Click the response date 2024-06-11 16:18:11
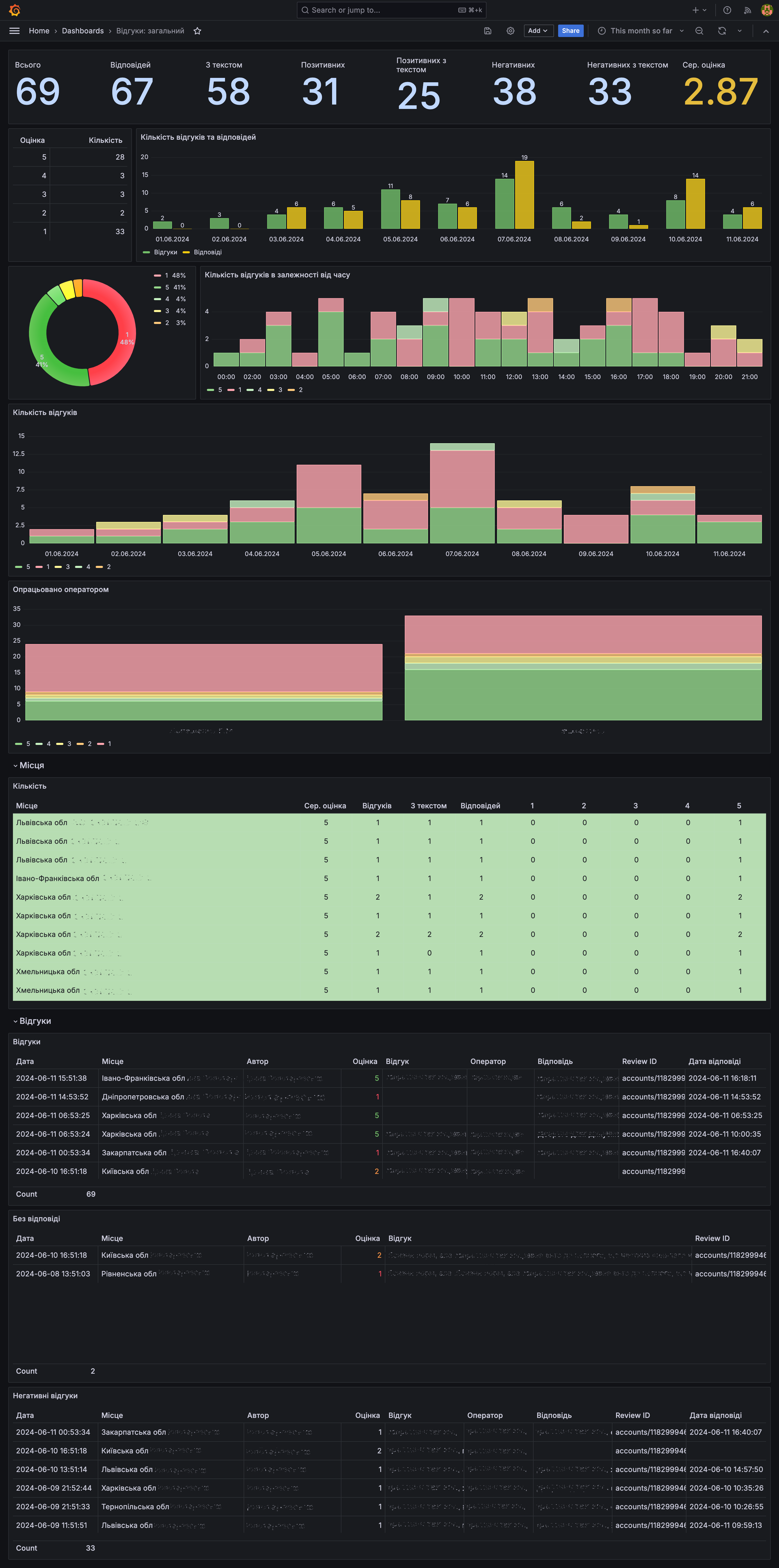The image size is (779, 1568). [722, 1078]
